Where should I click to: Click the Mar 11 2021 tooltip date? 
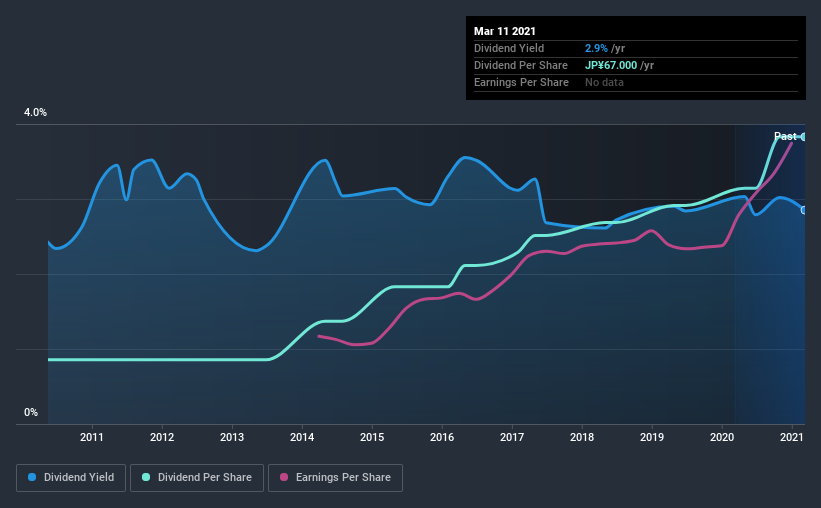point(505,31)
